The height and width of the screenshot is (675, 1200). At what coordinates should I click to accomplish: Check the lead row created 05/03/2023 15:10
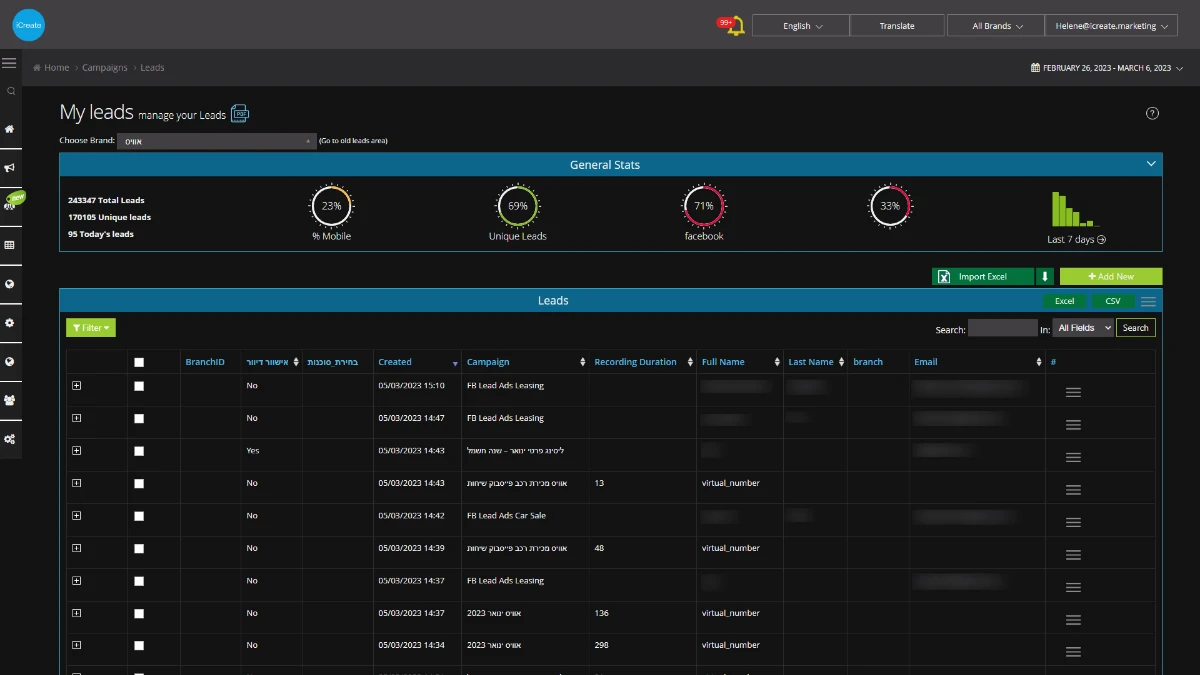pyautogui.click(x=139, y=386)
